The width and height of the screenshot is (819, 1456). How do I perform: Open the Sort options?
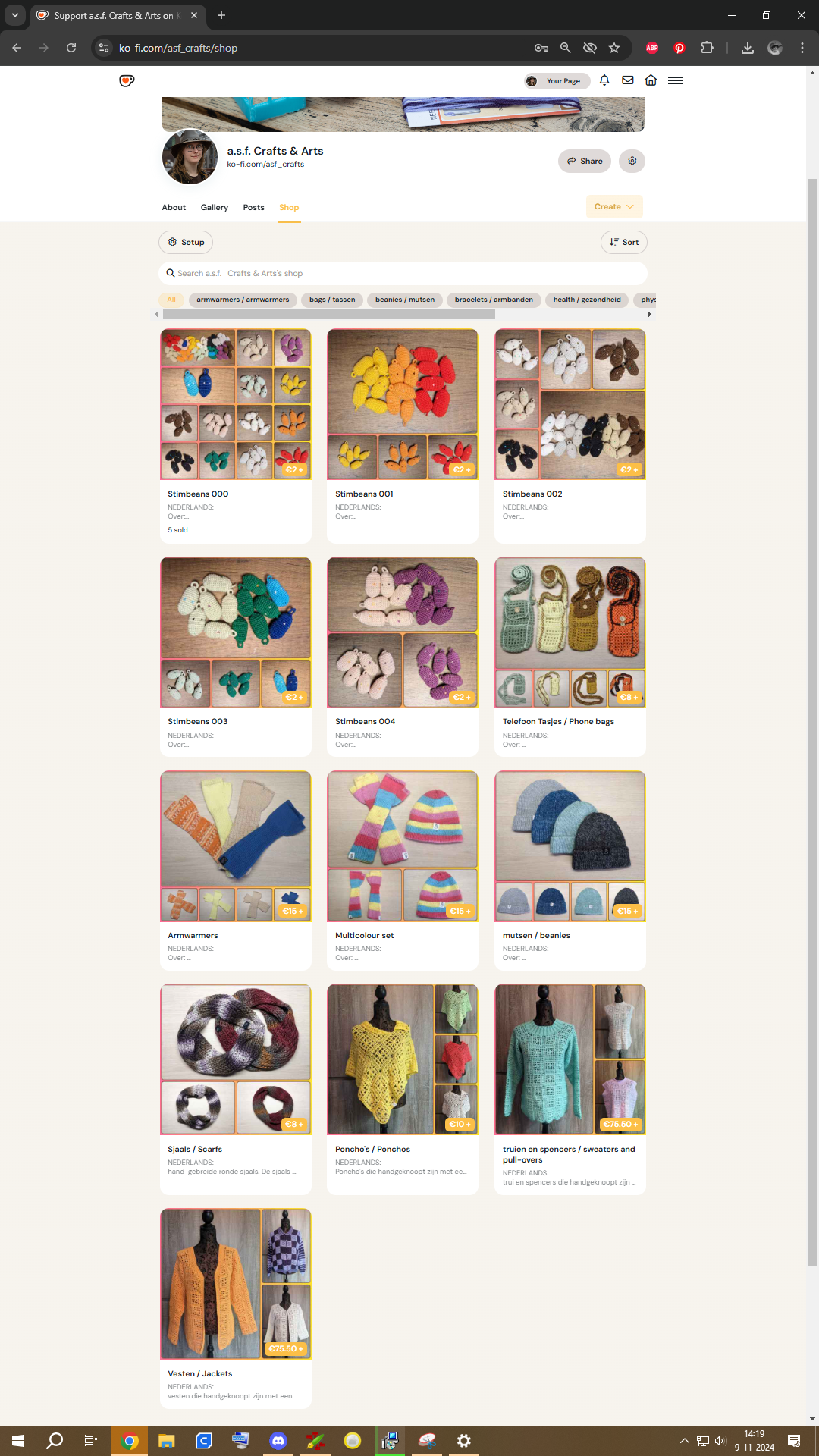(x=624, y=242)
